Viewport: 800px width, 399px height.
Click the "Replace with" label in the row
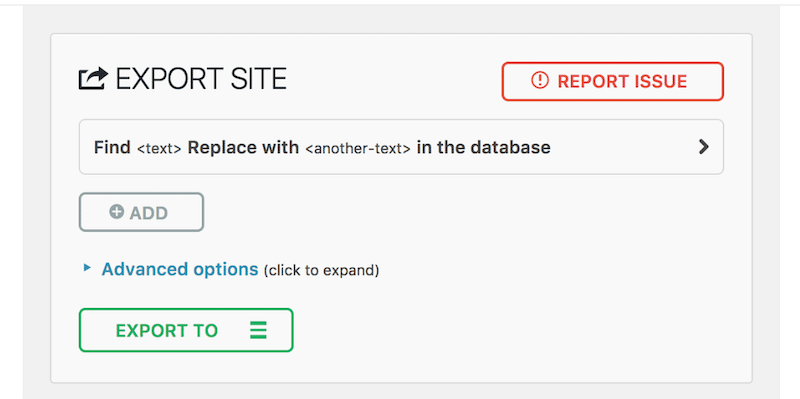243,147
